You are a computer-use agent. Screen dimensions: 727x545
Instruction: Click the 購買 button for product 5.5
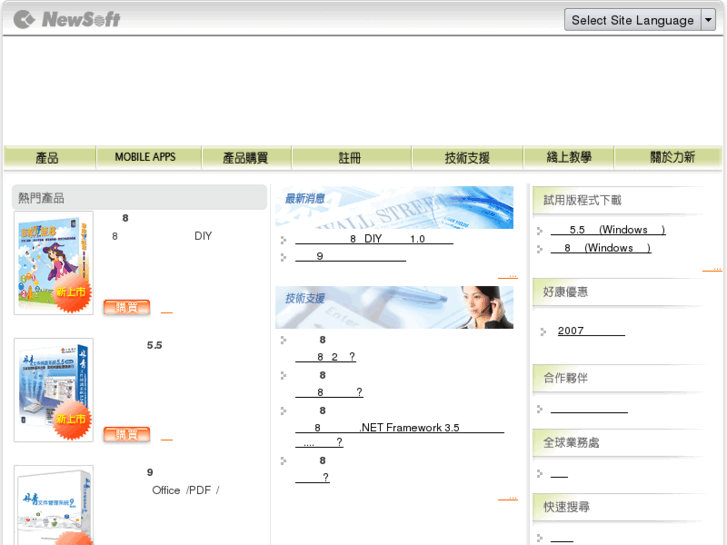127,435
